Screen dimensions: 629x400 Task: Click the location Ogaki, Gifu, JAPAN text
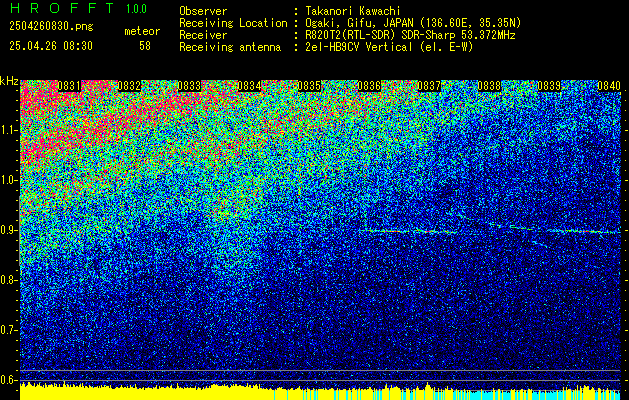413,23
